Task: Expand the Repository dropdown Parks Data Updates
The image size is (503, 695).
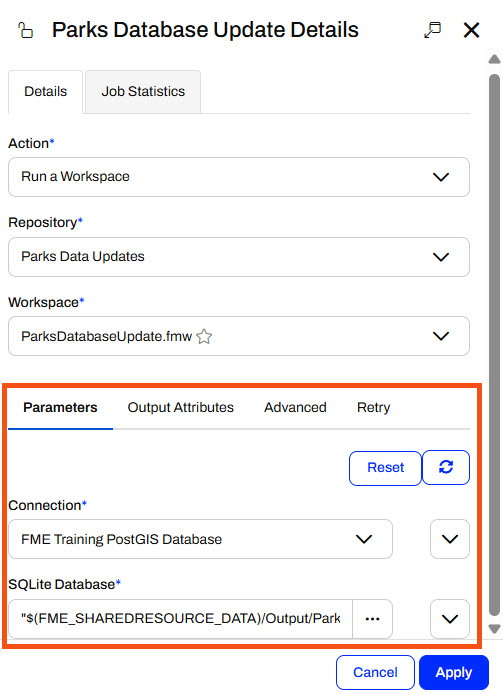Action: [x=239, y=257]
